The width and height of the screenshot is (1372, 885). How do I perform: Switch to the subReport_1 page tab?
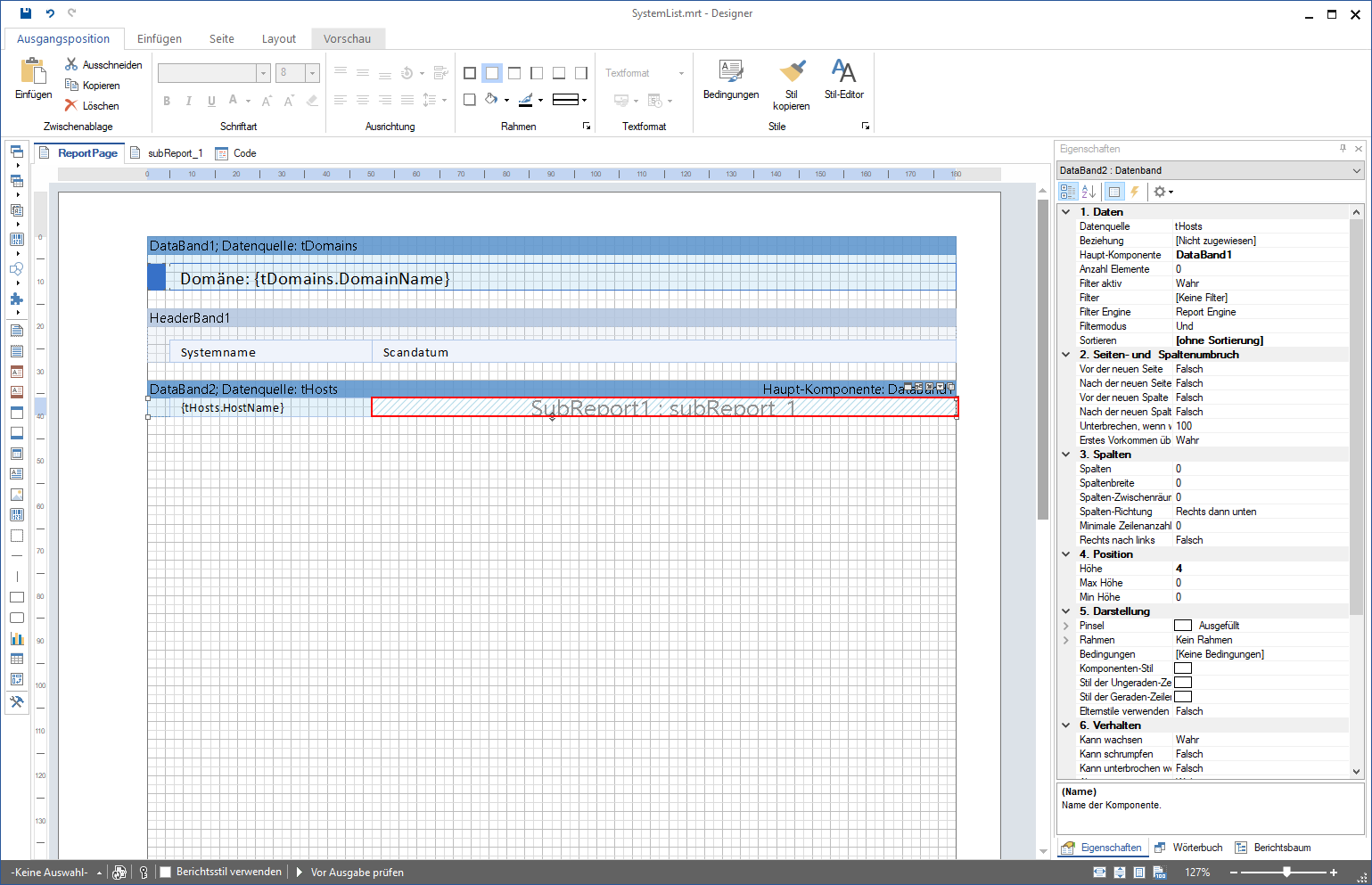pos(167,153)
